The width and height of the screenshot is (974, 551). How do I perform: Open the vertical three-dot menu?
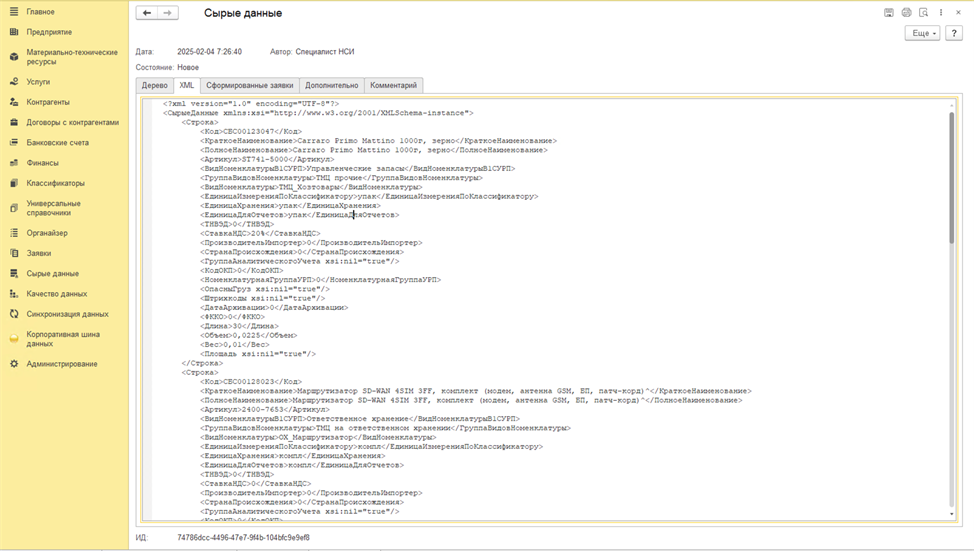click(x=941, y=13)
